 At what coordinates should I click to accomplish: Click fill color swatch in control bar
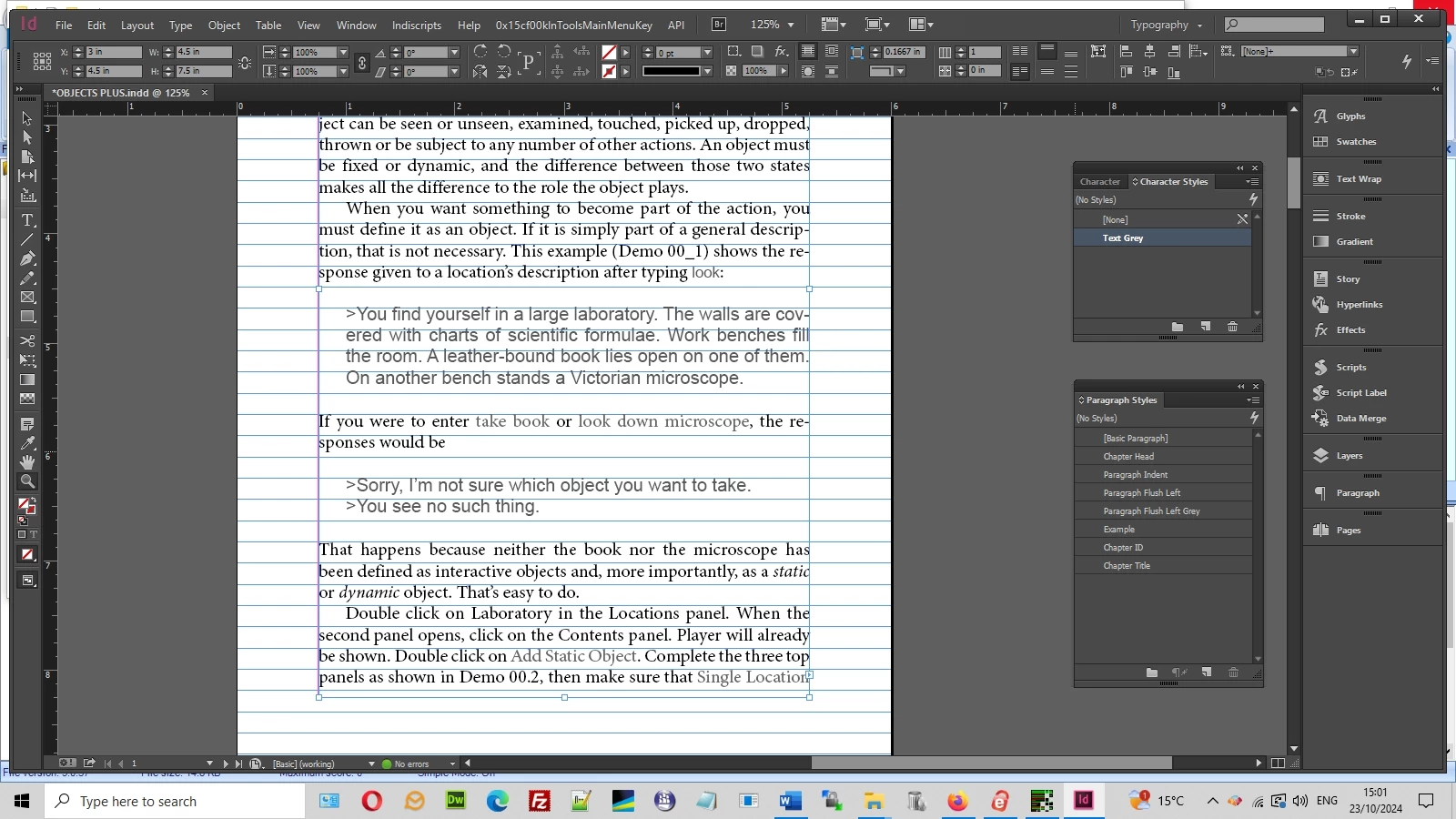click(609, 53)
